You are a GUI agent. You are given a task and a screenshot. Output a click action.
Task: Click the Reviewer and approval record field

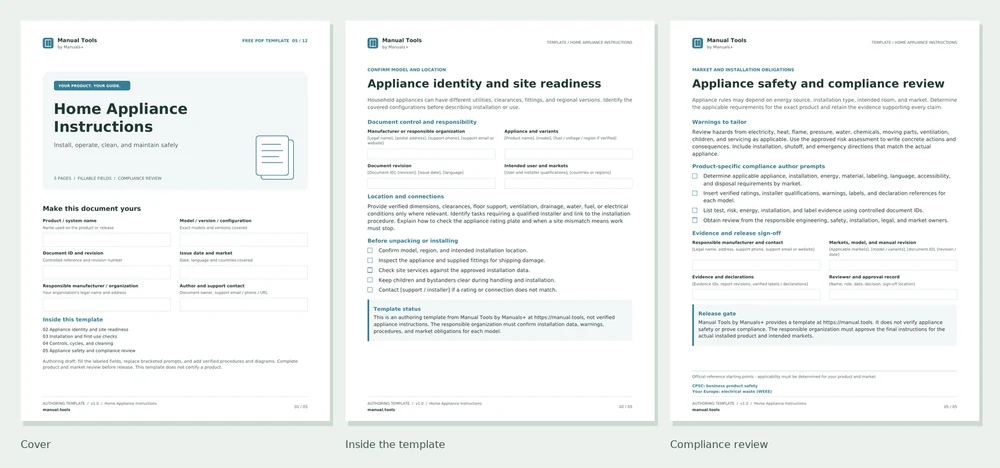tap(893, 295)
